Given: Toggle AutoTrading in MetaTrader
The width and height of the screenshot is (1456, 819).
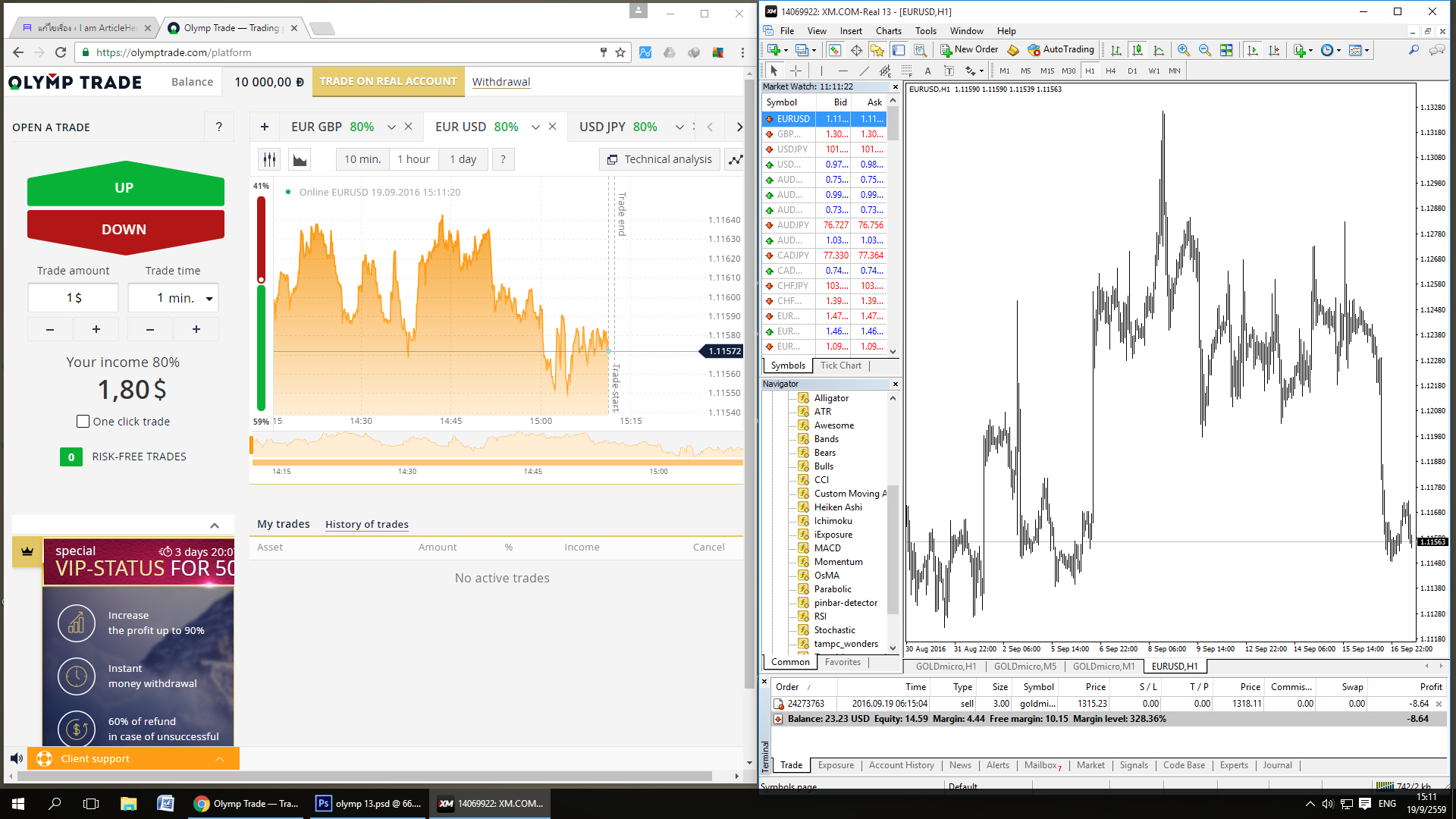Looking at the screenshot, I should [x=1061, y=49].
